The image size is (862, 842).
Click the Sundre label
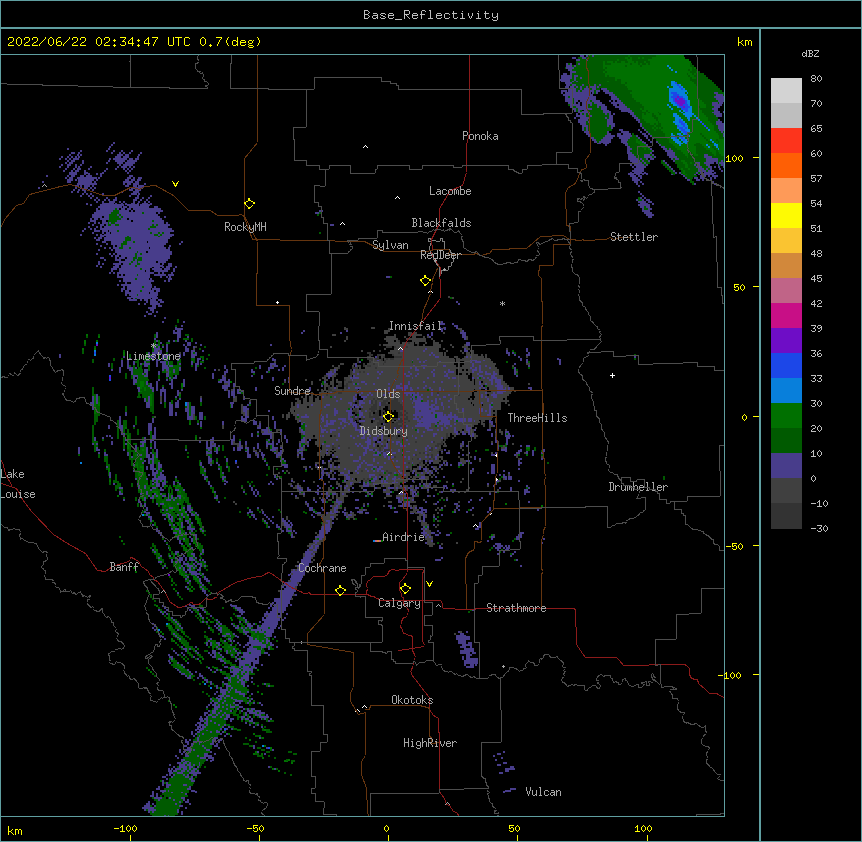[292, 391]
